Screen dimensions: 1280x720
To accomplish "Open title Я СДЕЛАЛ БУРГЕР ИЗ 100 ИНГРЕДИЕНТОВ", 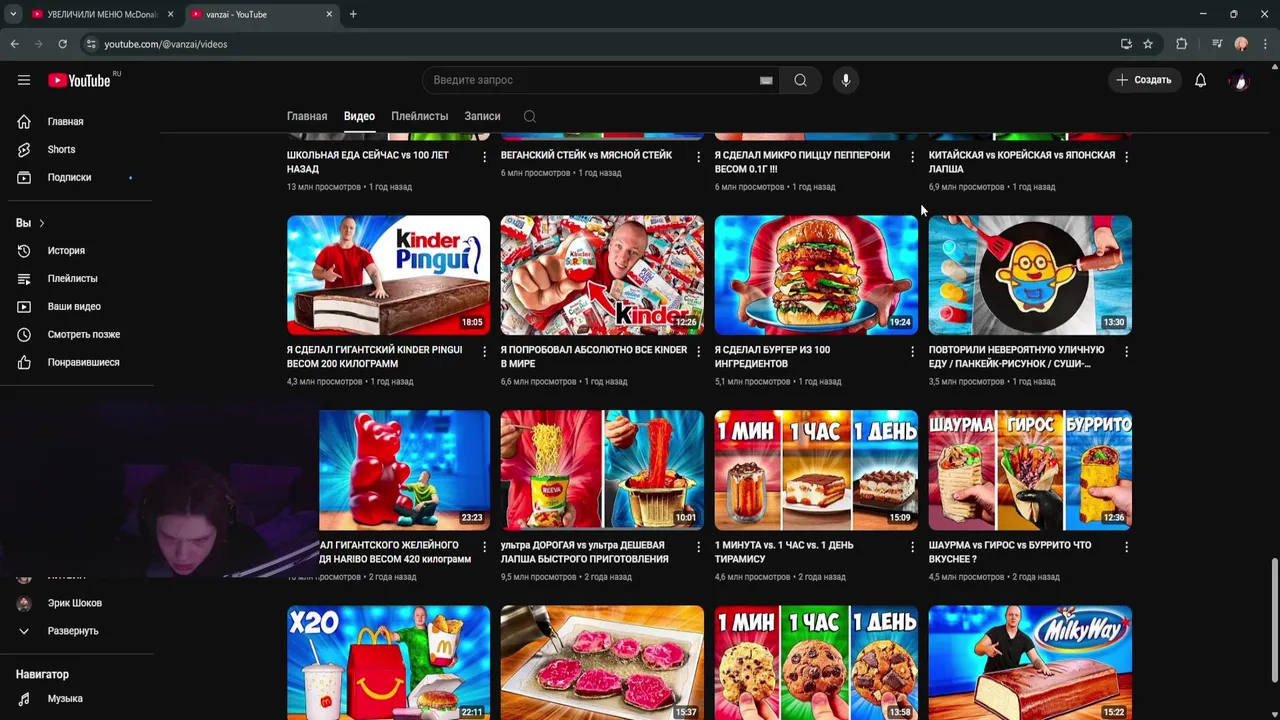I will coord(772,357).
